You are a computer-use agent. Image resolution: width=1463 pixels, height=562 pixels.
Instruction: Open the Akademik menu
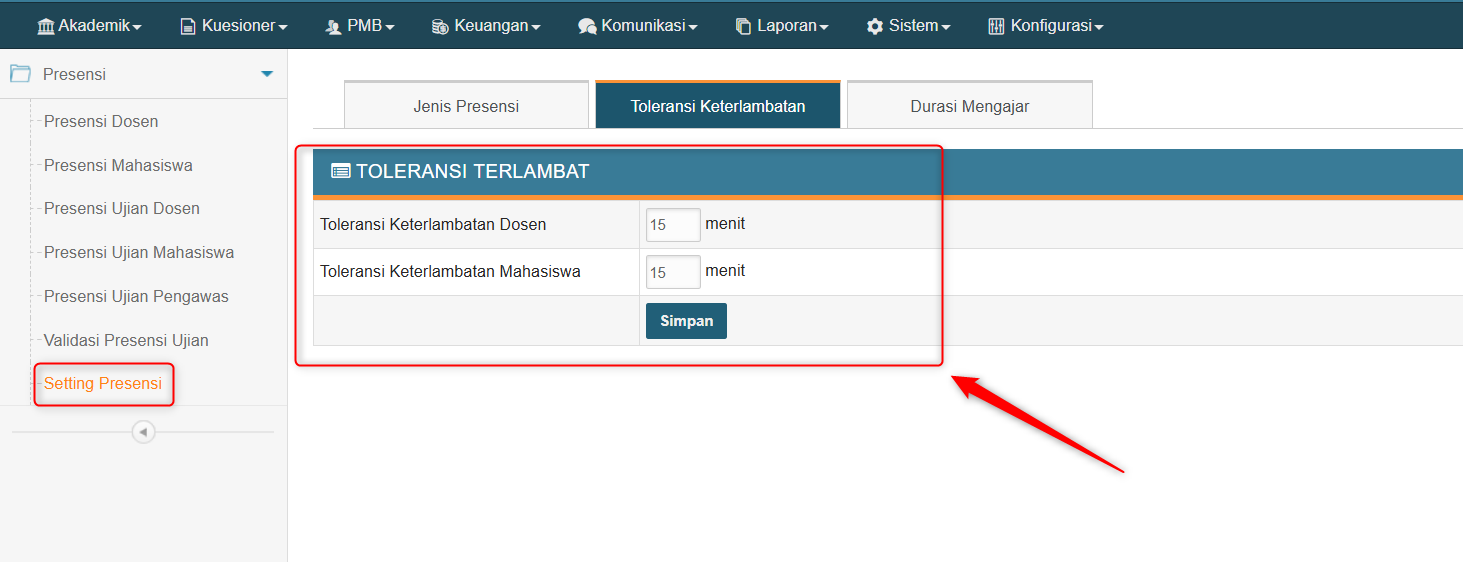89,26
